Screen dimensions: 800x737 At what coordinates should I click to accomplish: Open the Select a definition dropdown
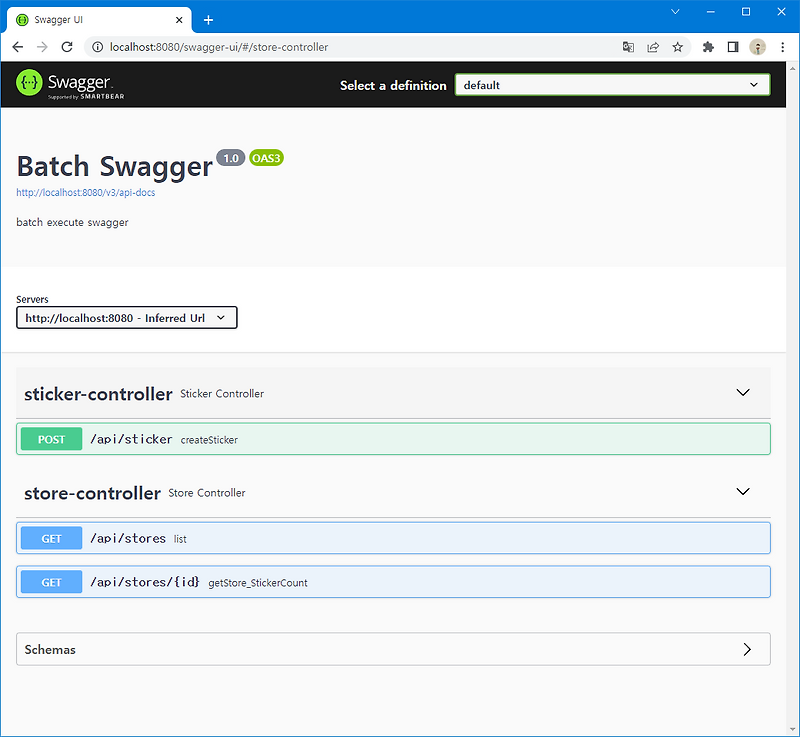click(x=612, y=84)
